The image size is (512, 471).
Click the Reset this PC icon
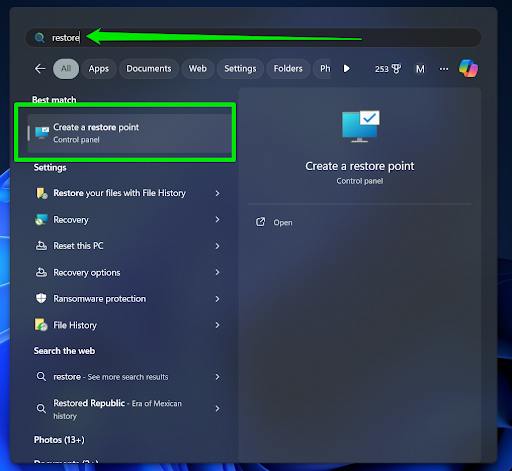tap(41, 246)
